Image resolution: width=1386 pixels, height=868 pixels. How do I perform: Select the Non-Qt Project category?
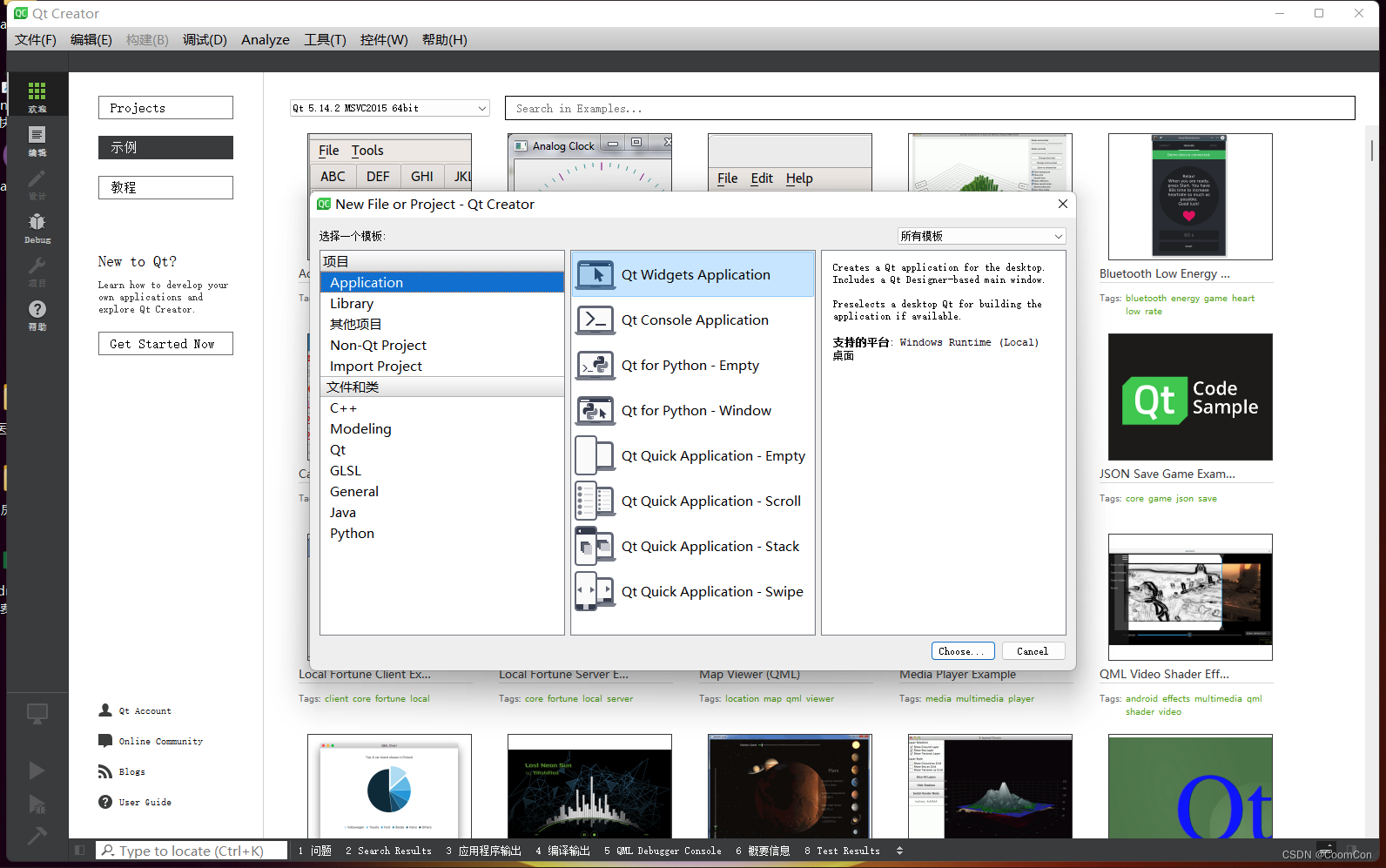[442, 345]
